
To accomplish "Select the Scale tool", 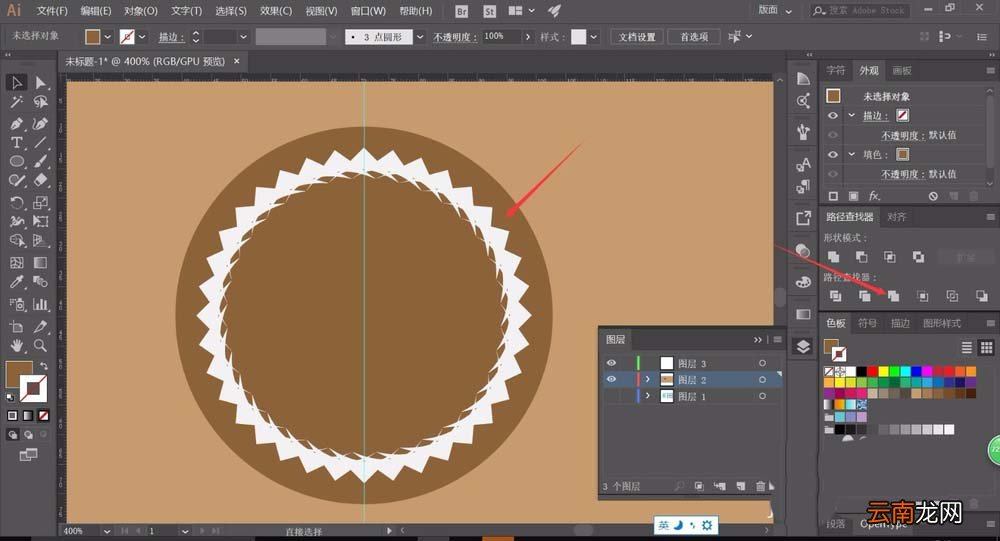I will (x=40, y=202).
